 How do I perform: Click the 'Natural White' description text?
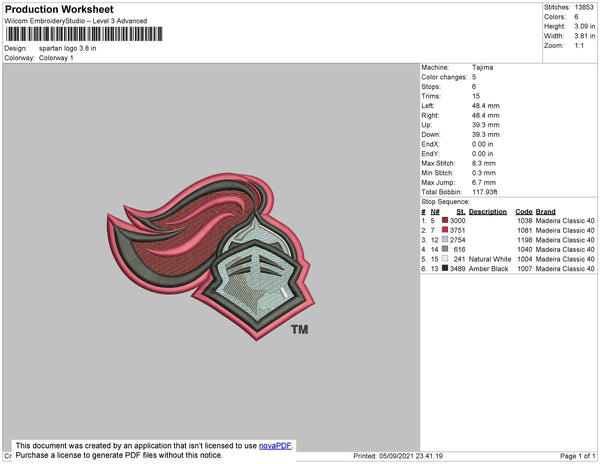tap(490, 259)
